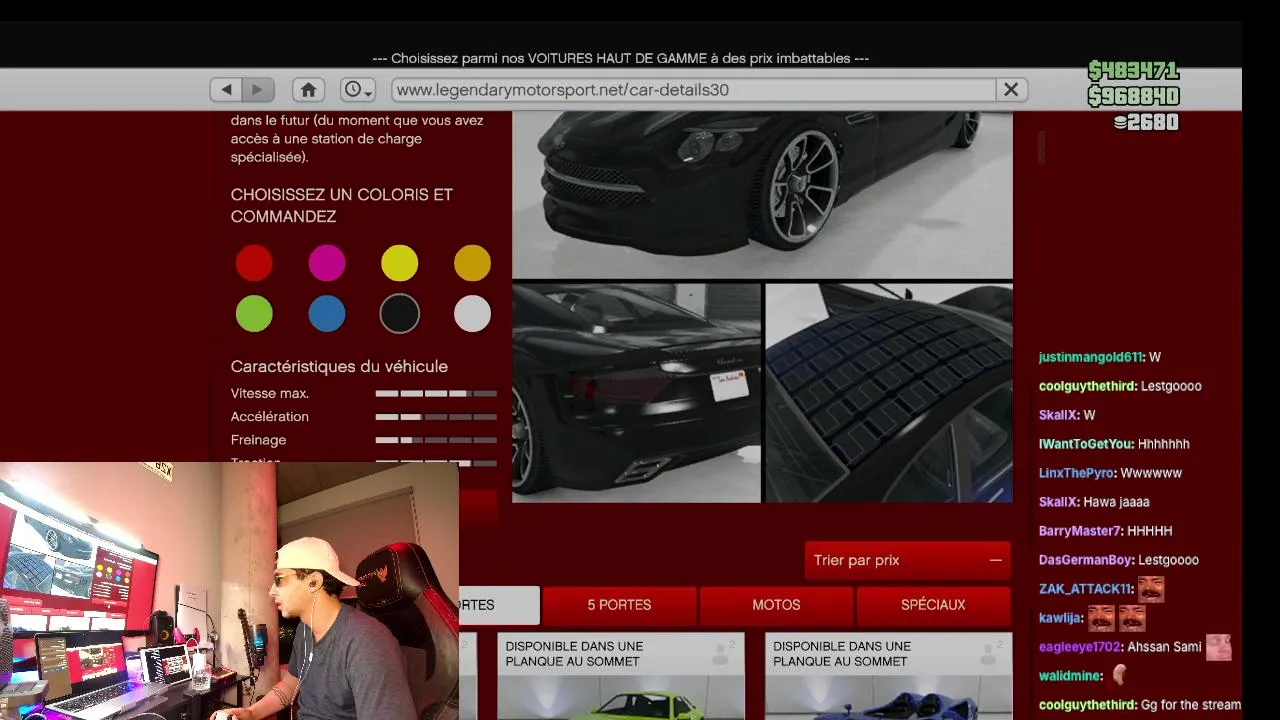1280x720 pixels.
Task: Switch to the SPÉCIAUX tab
Action: (x=933, y=605)
